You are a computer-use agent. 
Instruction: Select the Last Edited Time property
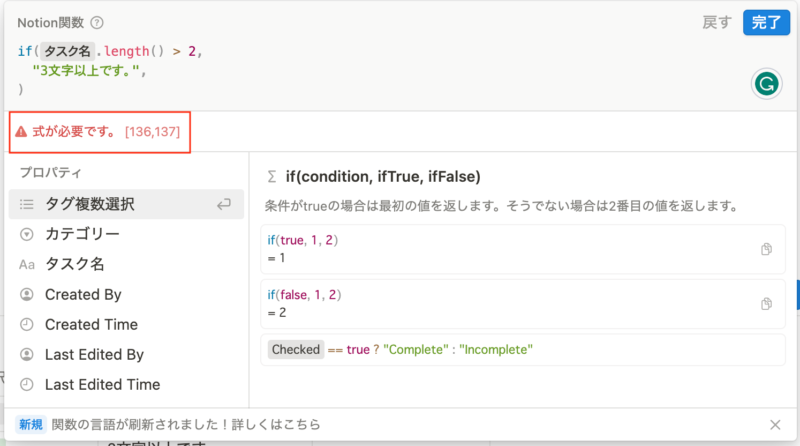point(126,385)
